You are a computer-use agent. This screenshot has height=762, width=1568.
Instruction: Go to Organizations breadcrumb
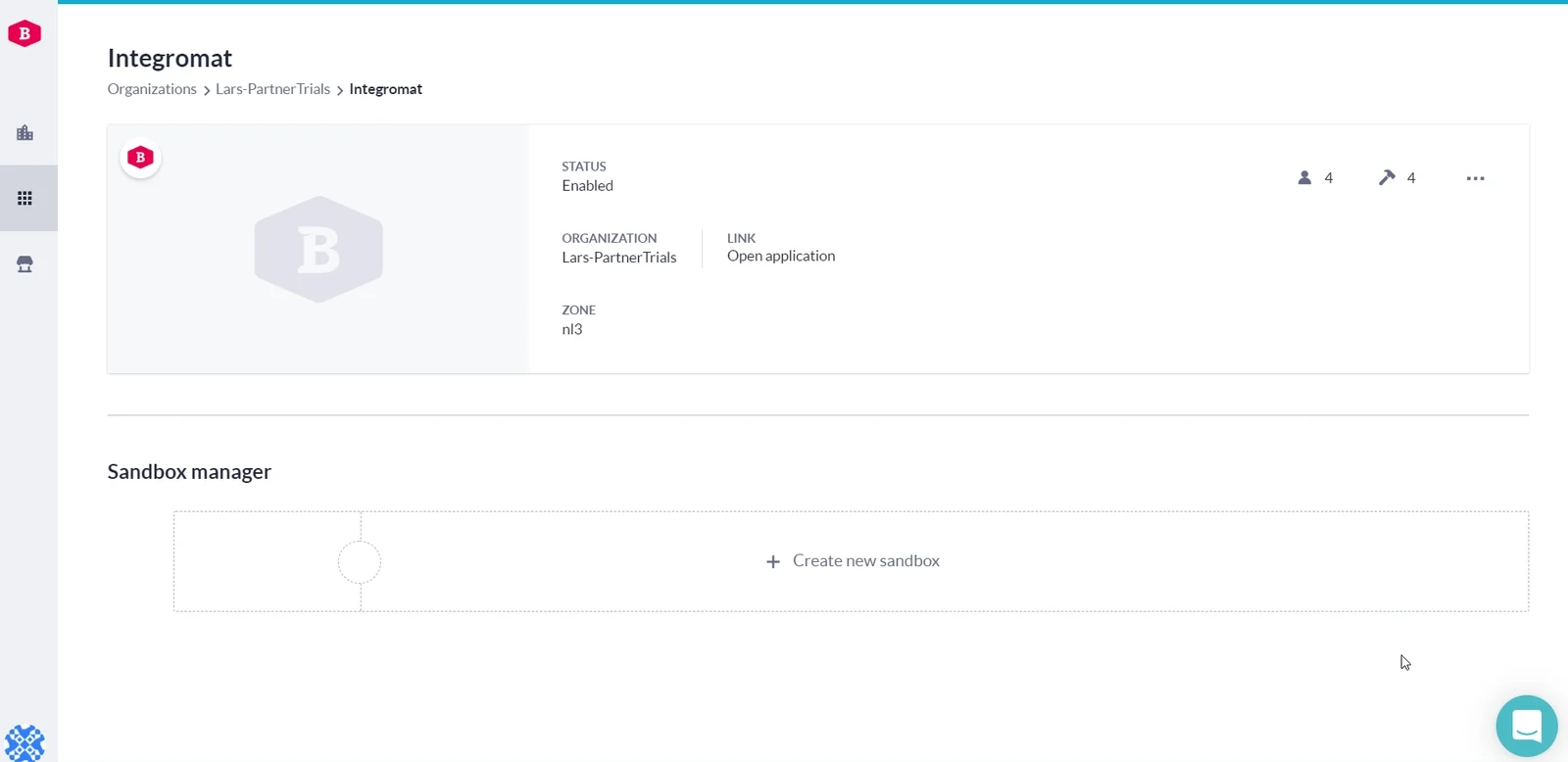tap(152, 89)
